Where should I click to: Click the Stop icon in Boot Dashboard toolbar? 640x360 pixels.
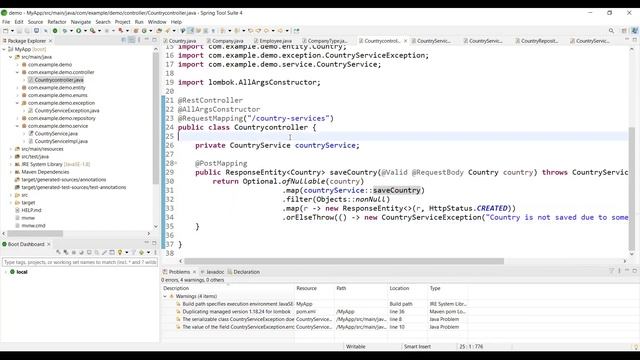74,253
